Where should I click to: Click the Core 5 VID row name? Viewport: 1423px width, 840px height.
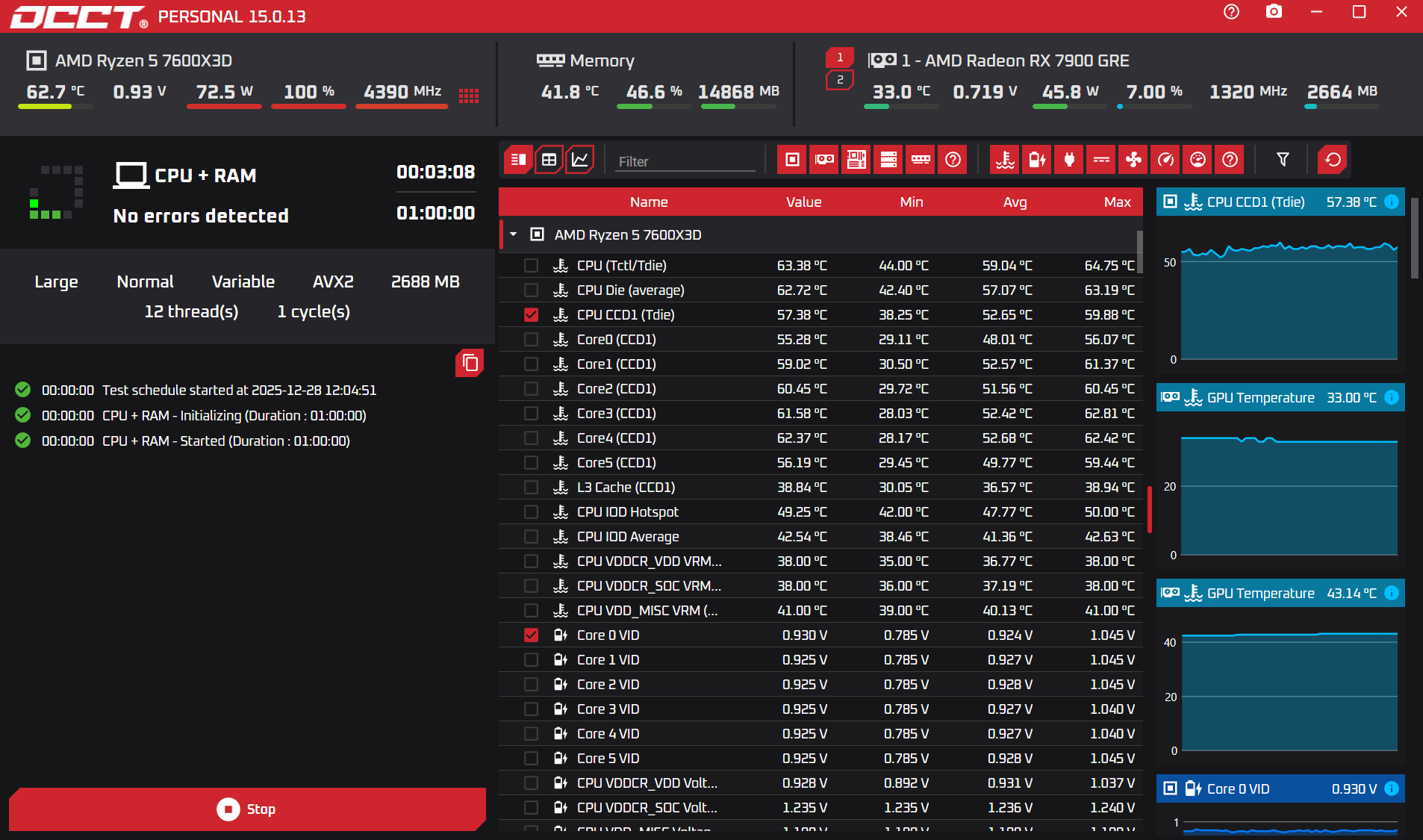pos(608,758)
